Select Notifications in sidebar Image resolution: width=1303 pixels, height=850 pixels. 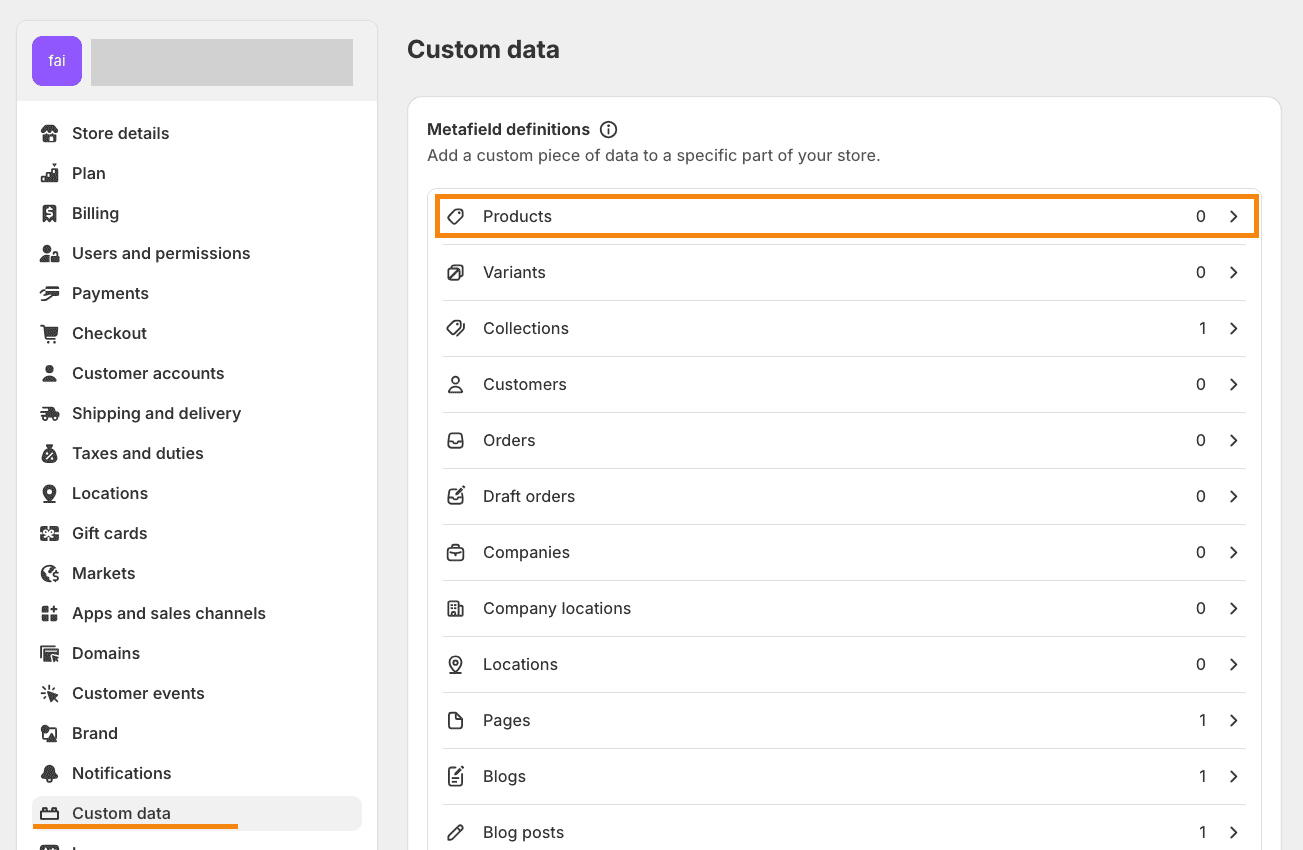pyautogui.click(x=197, y=773)
